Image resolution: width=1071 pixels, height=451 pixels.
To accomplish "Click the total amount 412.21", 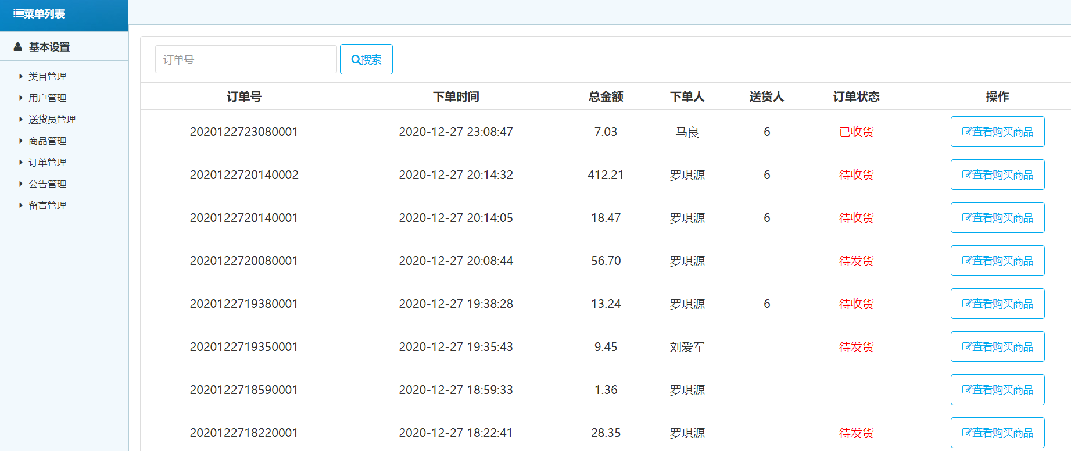I will coord(606,175).
